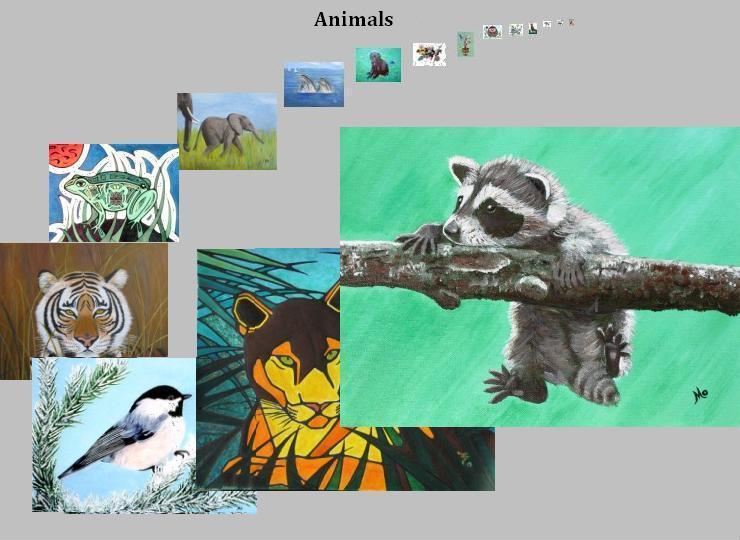Open the baby raccoon on branch painting
This screenshot has width=740, height=540.
point(540,277)
